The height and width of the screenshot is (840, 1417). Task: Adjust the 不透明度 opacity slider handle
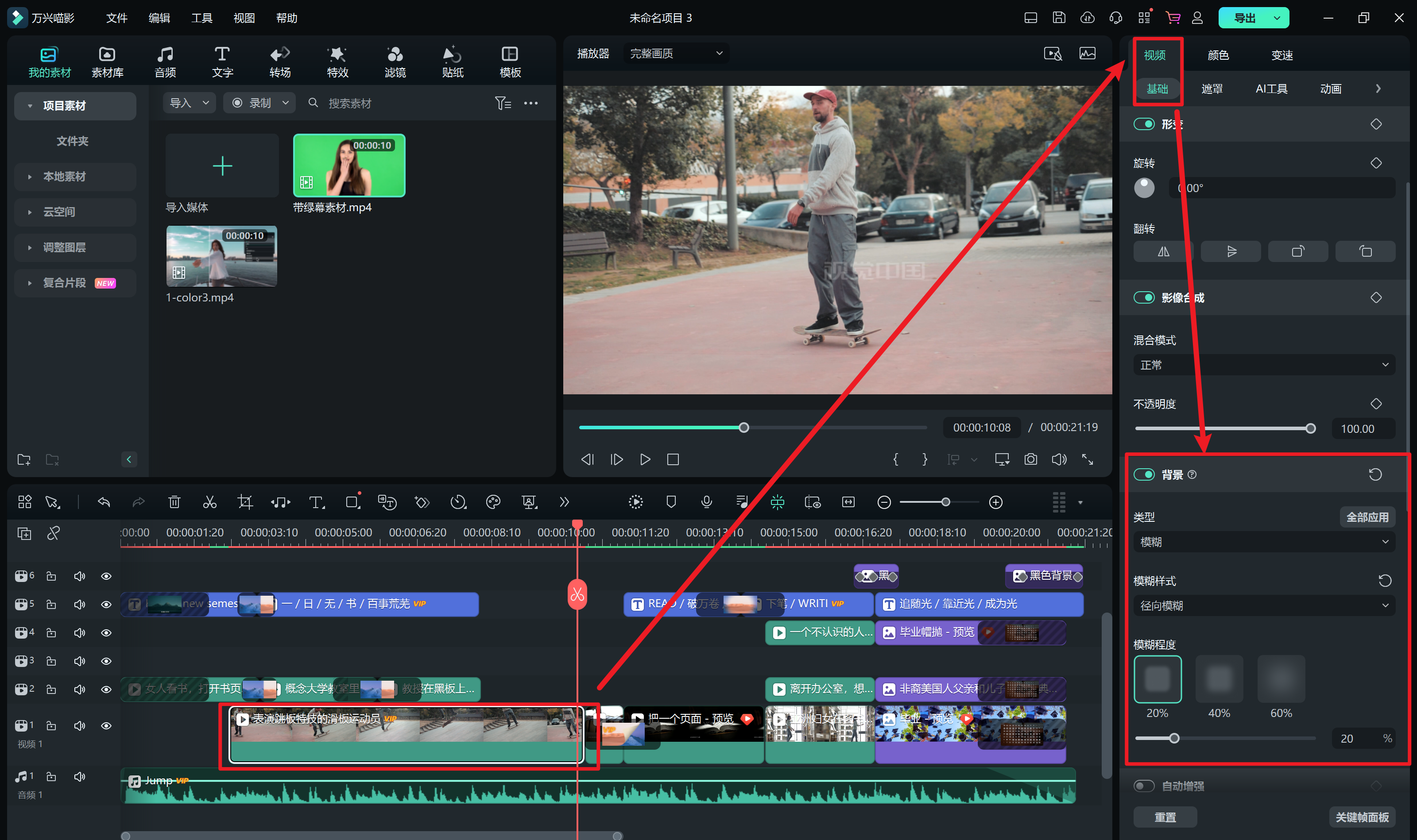point(1311,428)
